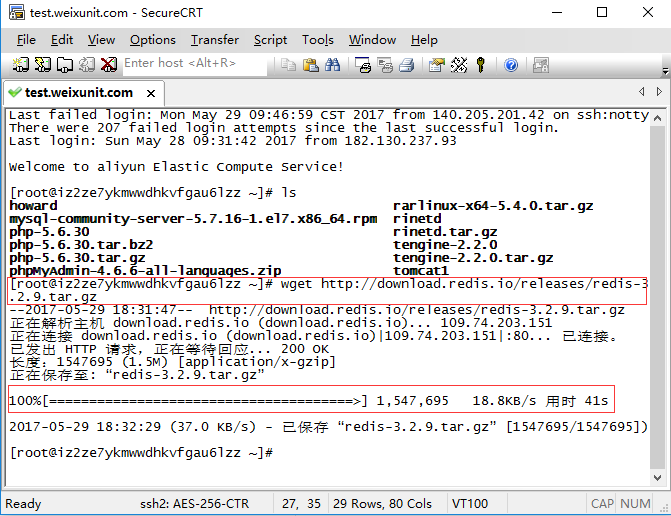Click the Public Key key icon
This screenshot has height=516, width=671.
481,65
